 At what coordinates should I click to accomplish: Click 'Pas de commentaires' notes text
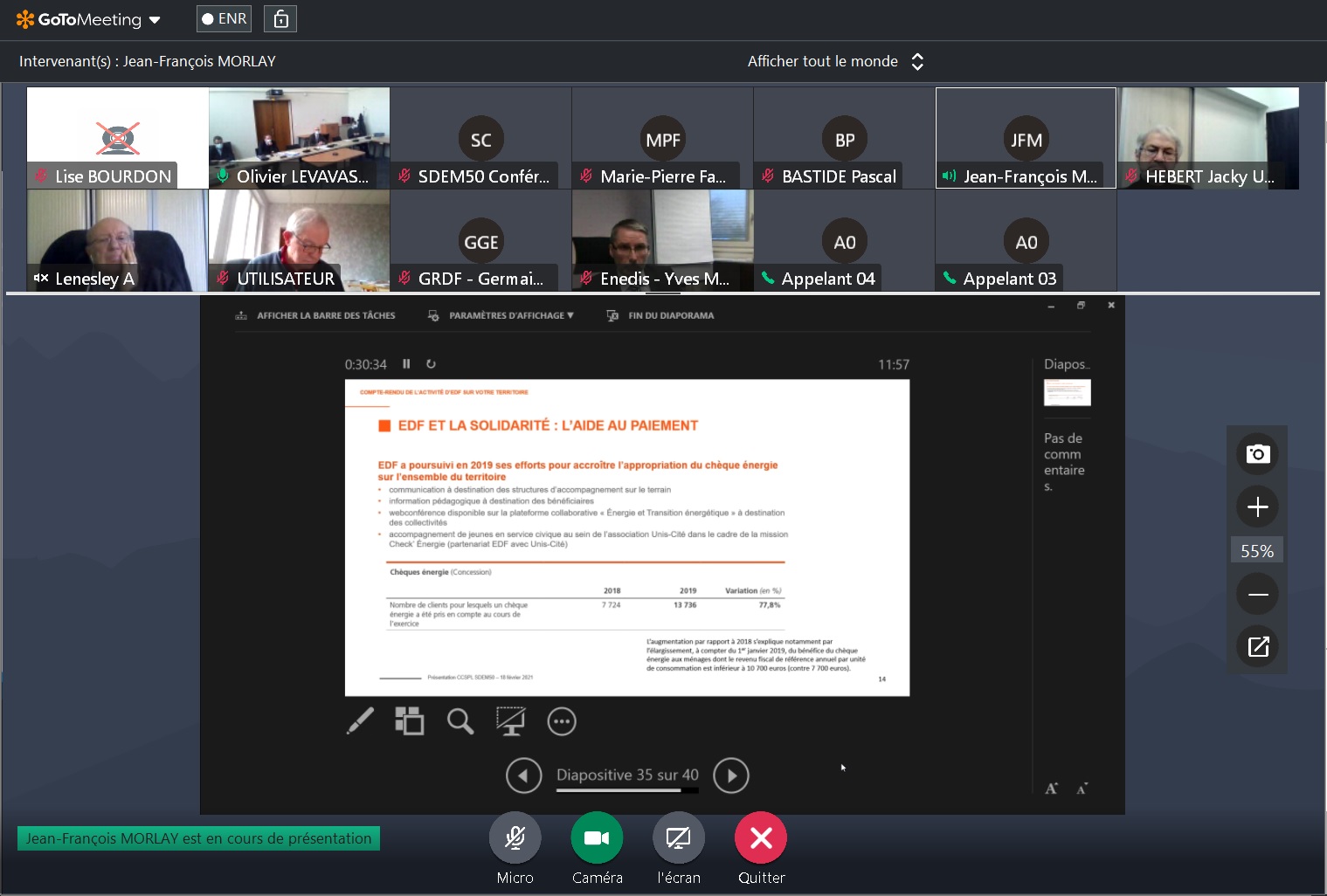tap(1064, 462)
